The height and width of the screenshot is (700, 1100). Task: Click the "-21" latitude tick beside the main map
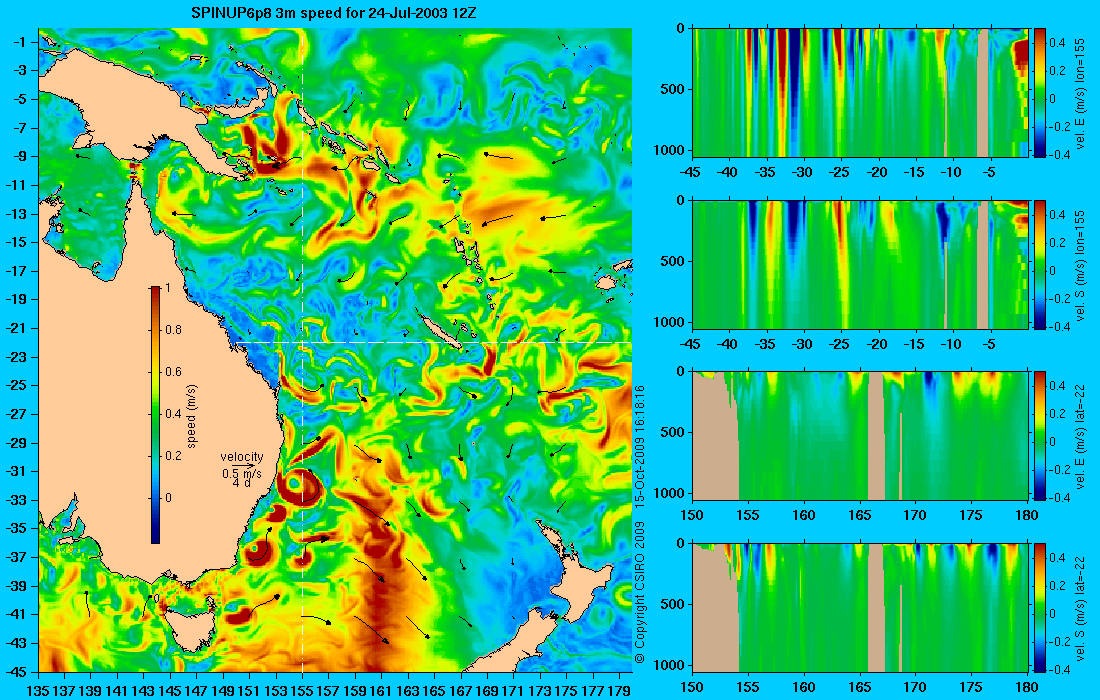coord(17,328)
